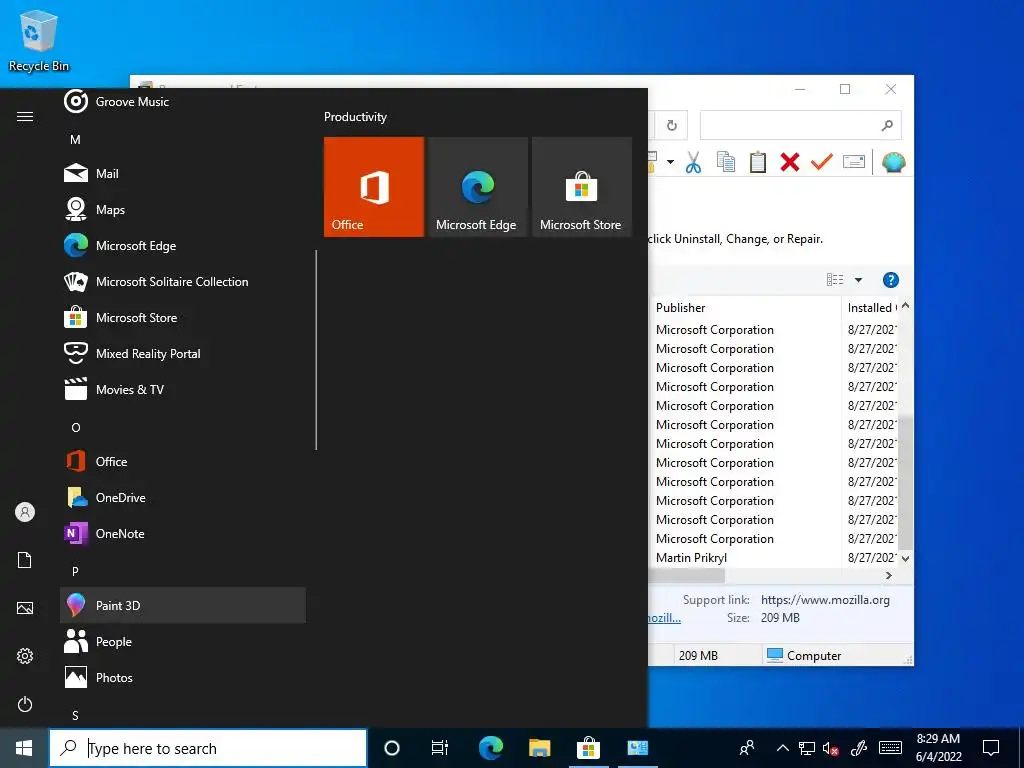Open File Explorer from taskbar
The height and width of the screenshot is (768, 1024).
tap(539, 748)
